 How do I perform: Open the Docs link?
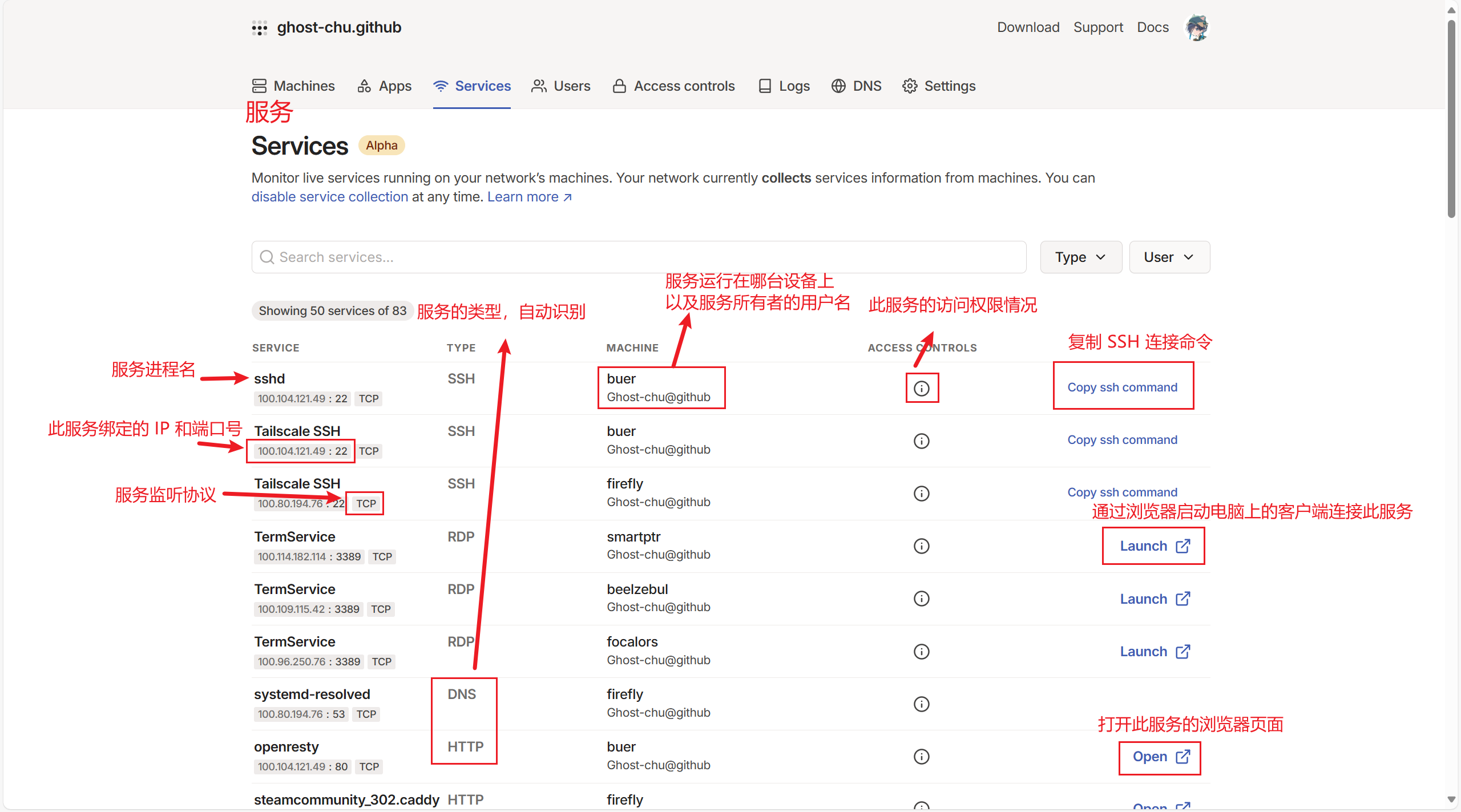(1153, 27)
